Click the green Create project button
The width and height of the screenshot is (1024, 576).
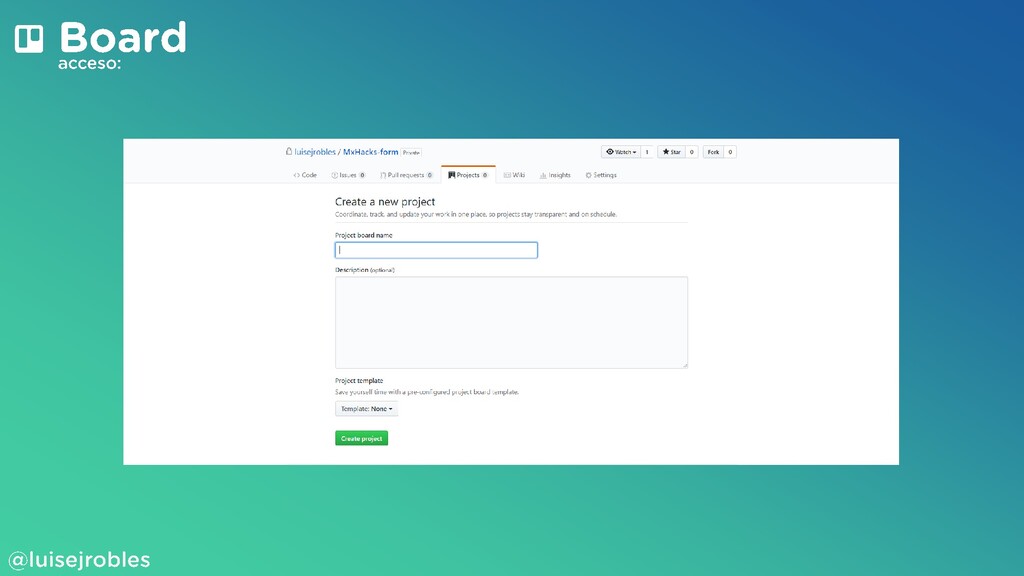(x=362, y=438)
